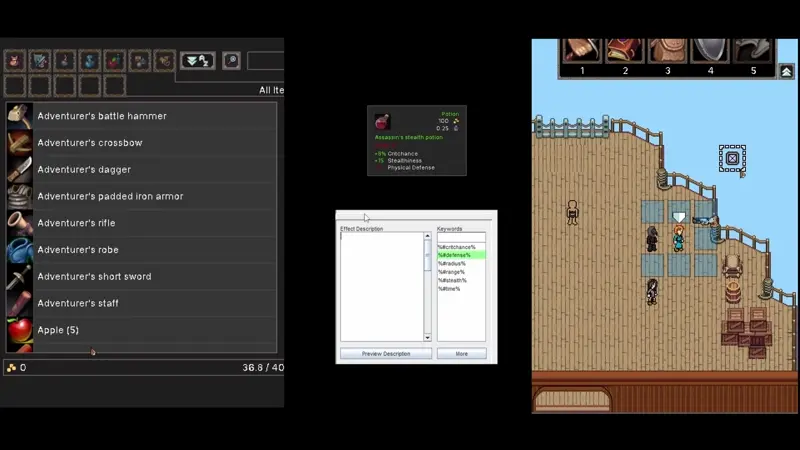800x450 pixels.
Task: Select the blue potion category filter icon
Action: 90,61
